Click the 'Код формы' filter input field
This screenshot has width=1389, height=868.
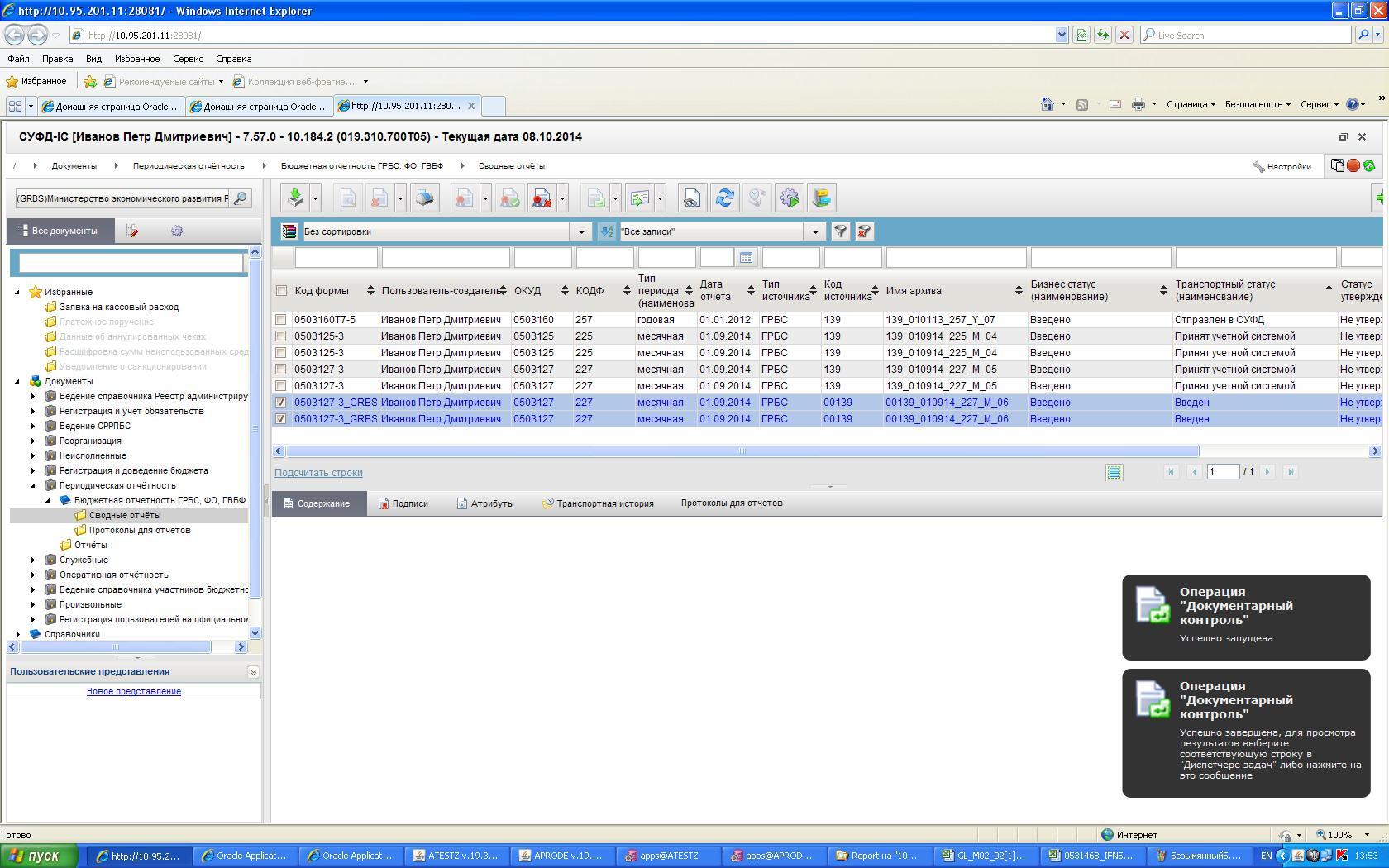coord(336,258)
